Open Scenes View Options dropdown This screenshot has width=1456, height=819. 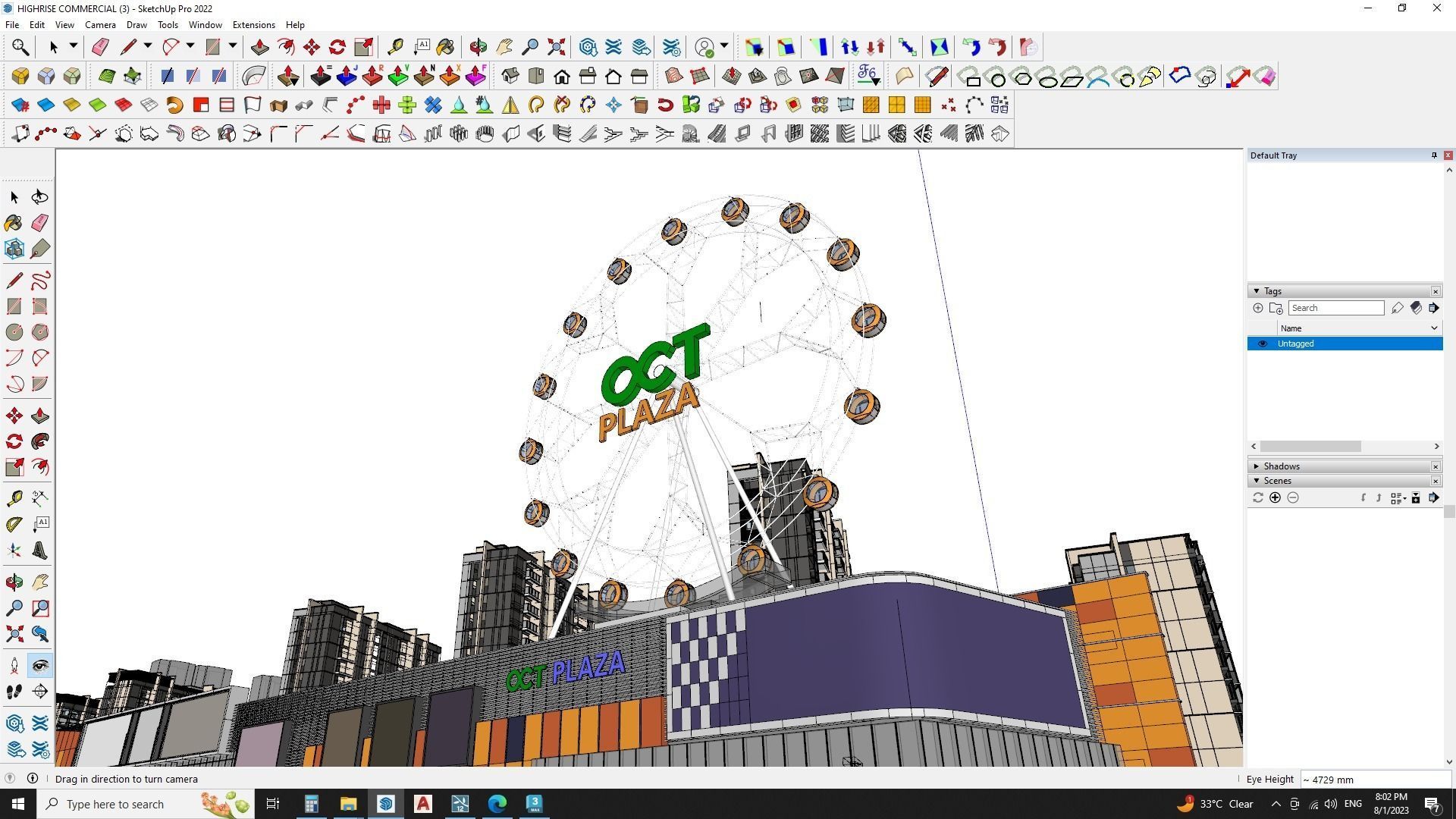tap(1398, 497)
